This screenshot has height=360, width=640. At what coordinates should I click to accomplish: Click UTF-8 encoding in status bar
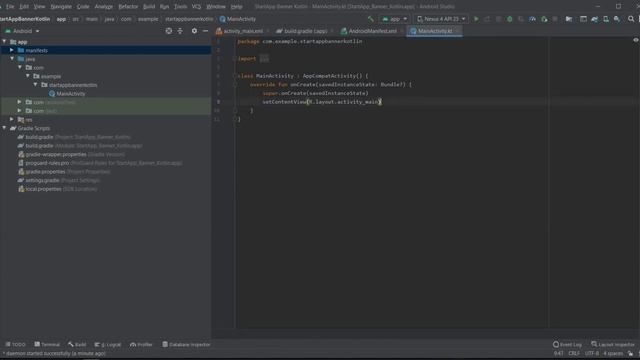point(592,353)
